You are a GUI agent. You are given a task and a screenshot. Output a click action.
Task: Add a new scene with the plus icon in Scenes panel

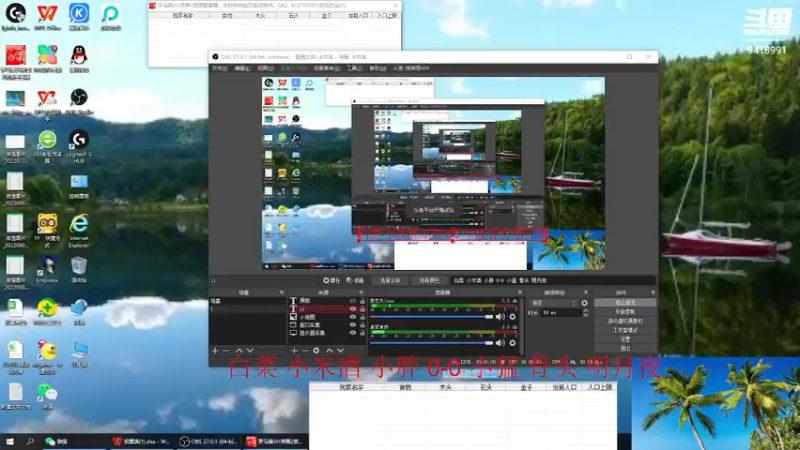tap(215, 351)
